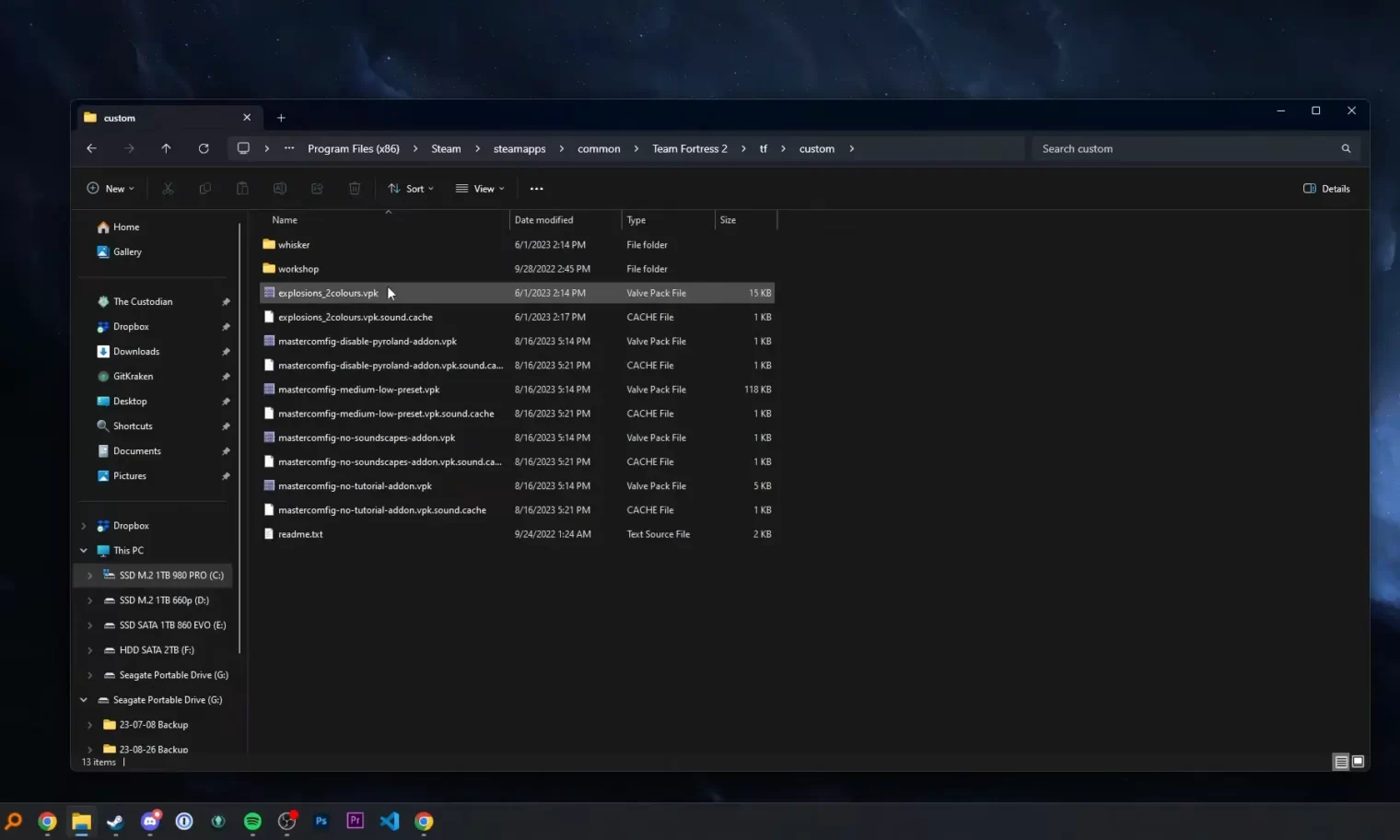Toggle the Details pane
Screen dimensions: 1400x840
(x=1326, y=189)
